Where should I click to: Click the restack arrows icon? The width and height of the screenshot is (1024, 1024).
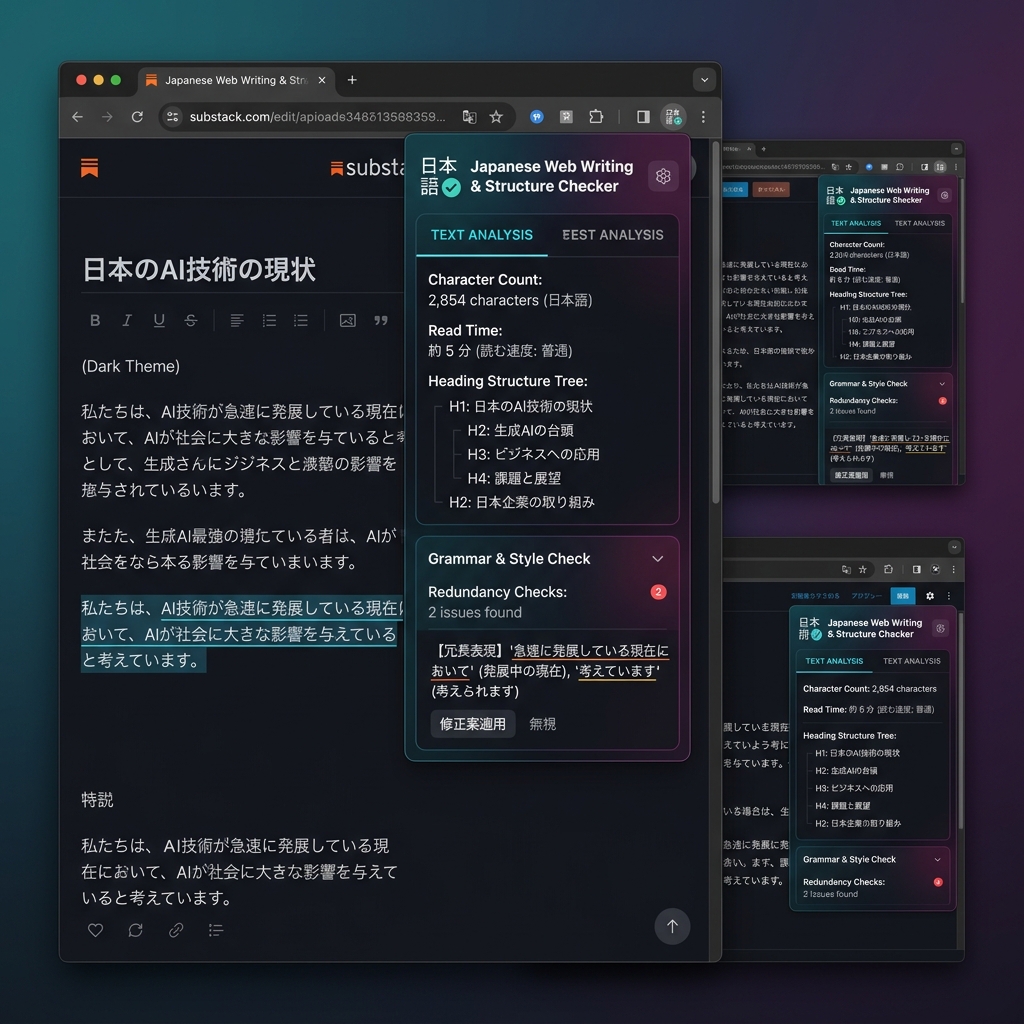[135, 929]
